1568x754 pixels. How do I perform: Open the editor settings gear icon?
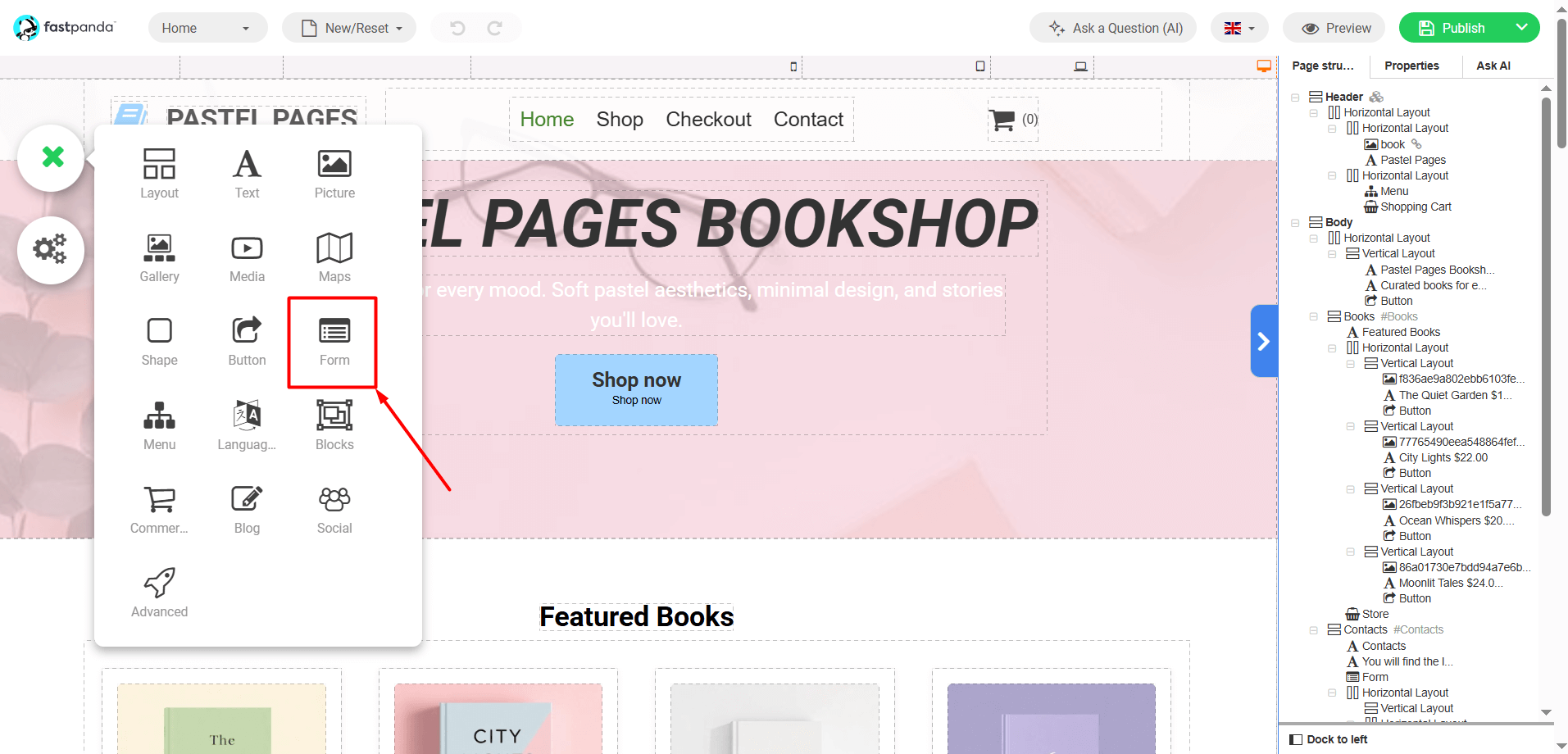click(x=50, y=250)
